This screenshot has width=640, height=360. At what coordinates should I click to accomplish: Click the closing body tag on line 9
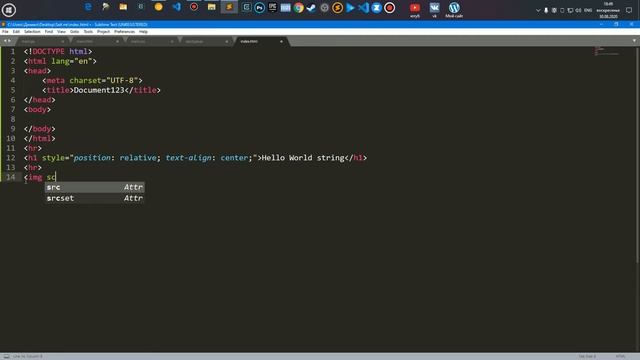[x=40, y=129]
